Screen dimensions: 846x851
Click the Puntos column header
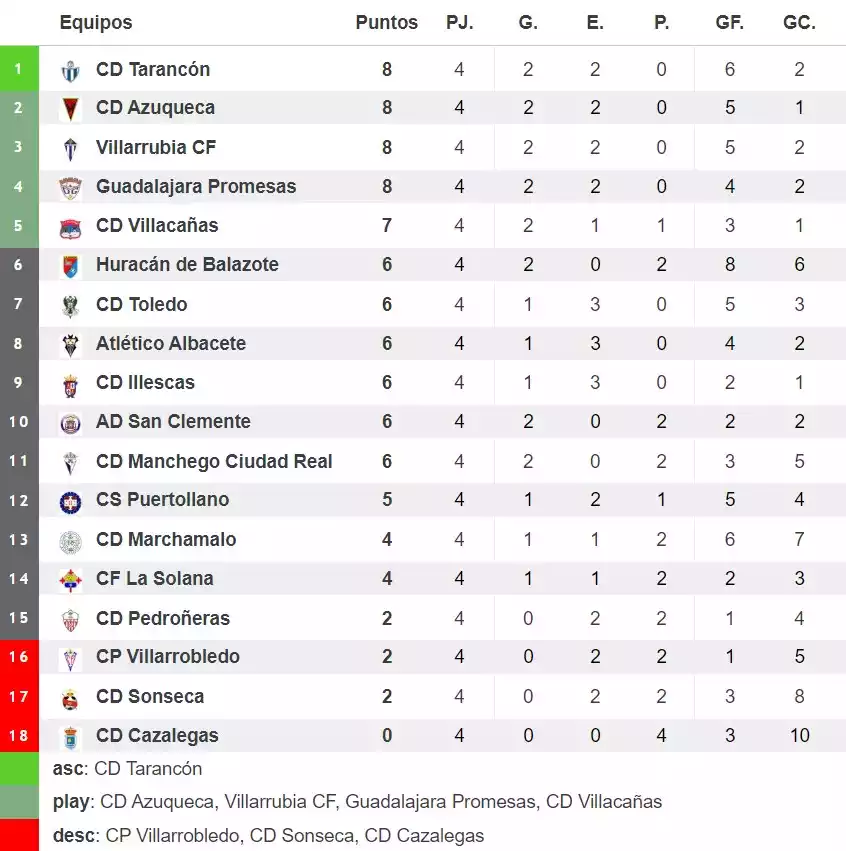tap(386, 22)
